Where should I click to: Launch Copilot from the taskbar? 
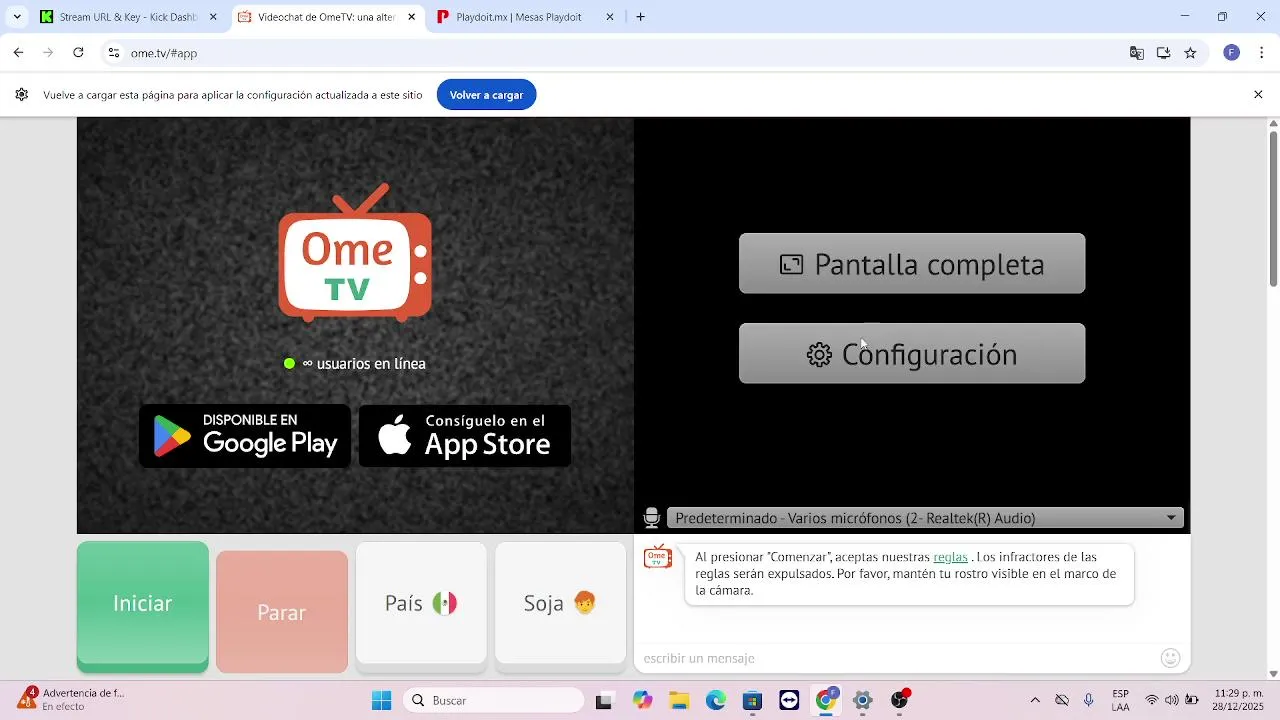click(642, 701)
